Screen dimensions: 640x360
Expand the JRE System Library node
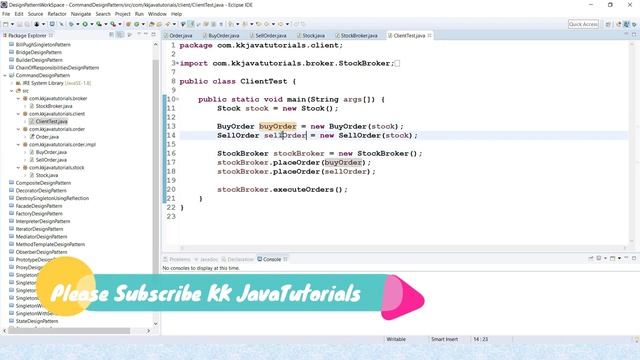[x=12, y=83]
